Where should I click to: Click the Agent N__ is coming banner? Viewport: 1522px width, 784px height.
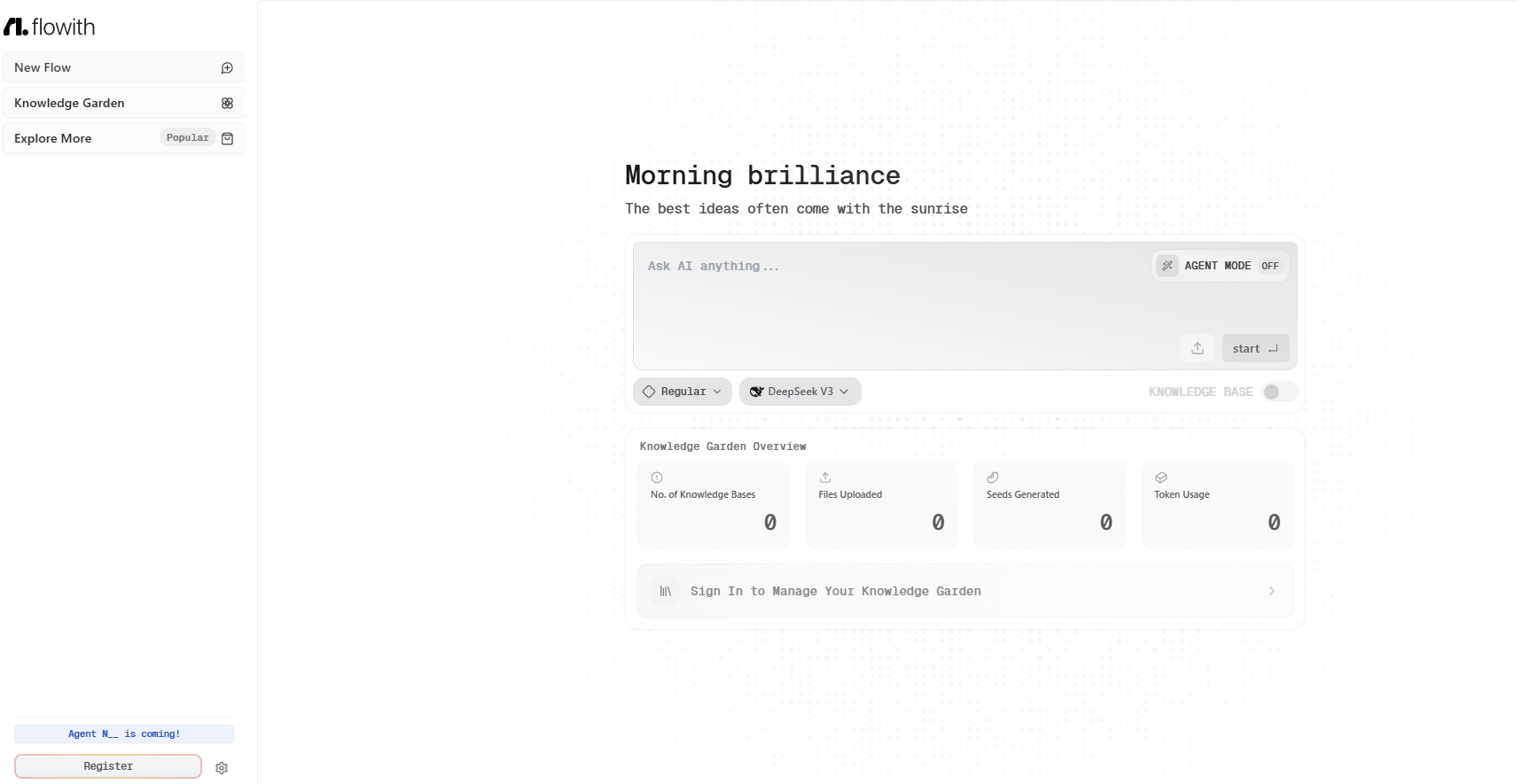click(124, 734)
